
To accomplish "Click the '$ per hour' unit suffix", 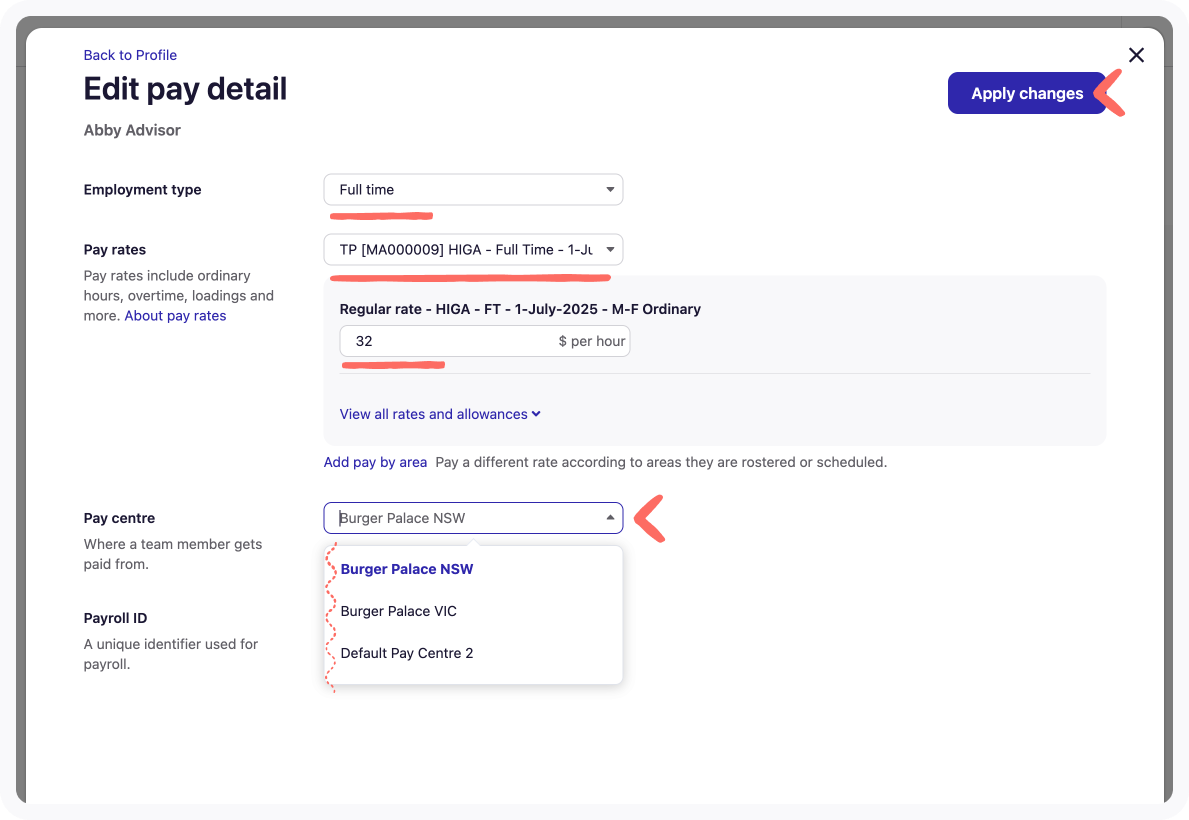I will coord(592,341).
